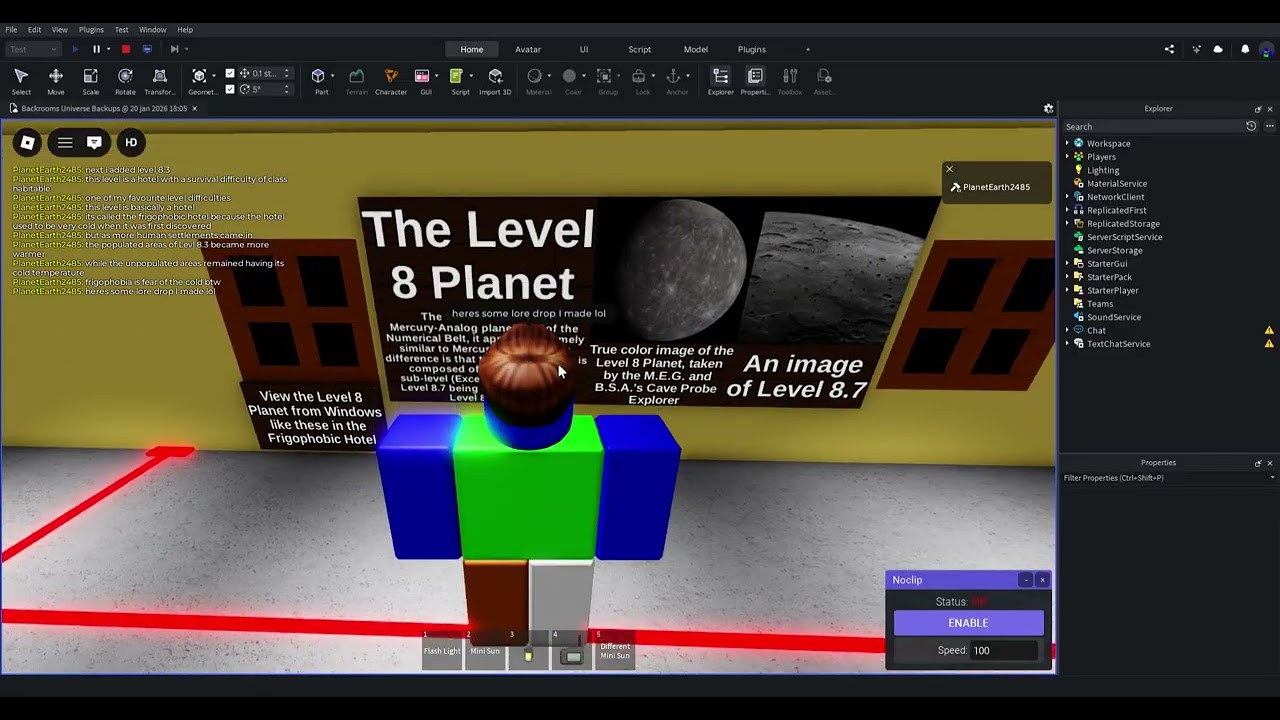1280x720 pixels.
Task: Open the in-game Roblox menu icon
Action: coord(28,143)
